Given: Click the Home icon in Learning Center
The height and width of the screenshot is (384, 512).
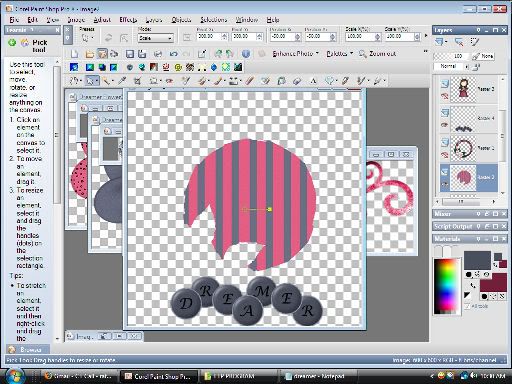Looking at the screenshot, I should [x=25, y=43].
